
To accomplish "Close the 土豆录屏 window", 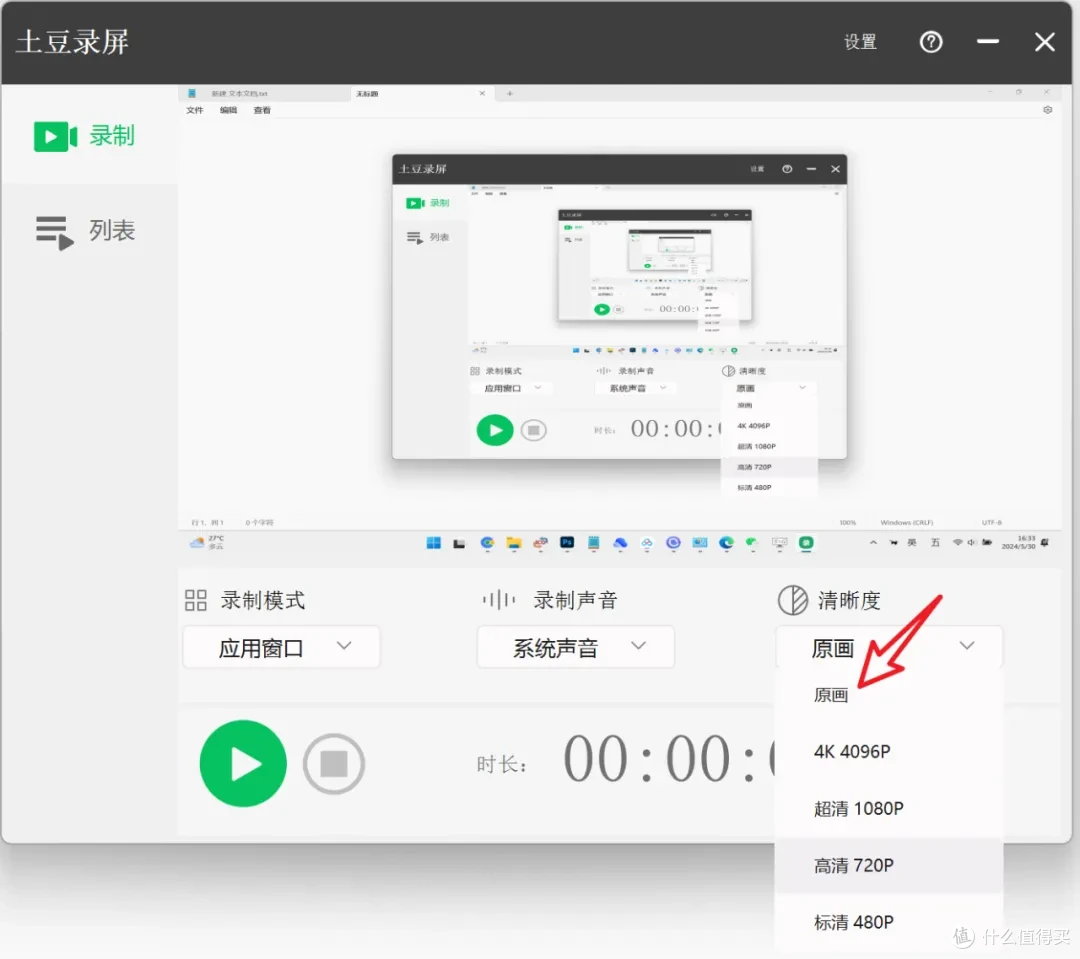I will [1045, 42].
